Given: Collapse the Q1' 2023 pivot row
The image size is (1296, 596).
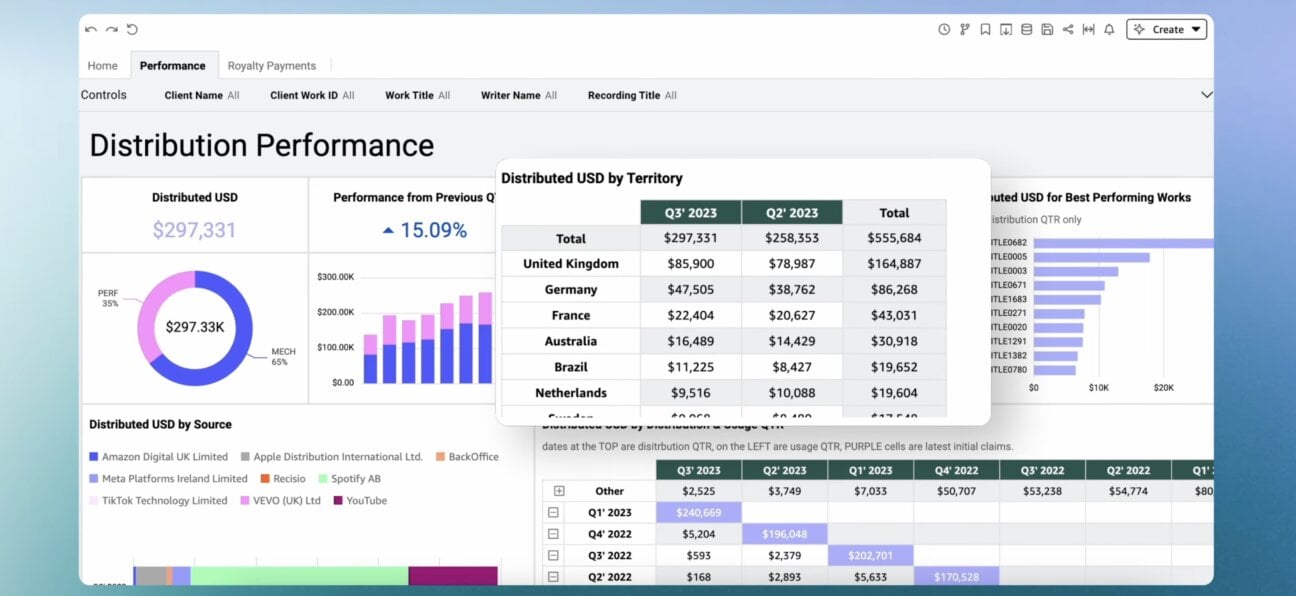Looking at the screenshot, I should 554,512.
